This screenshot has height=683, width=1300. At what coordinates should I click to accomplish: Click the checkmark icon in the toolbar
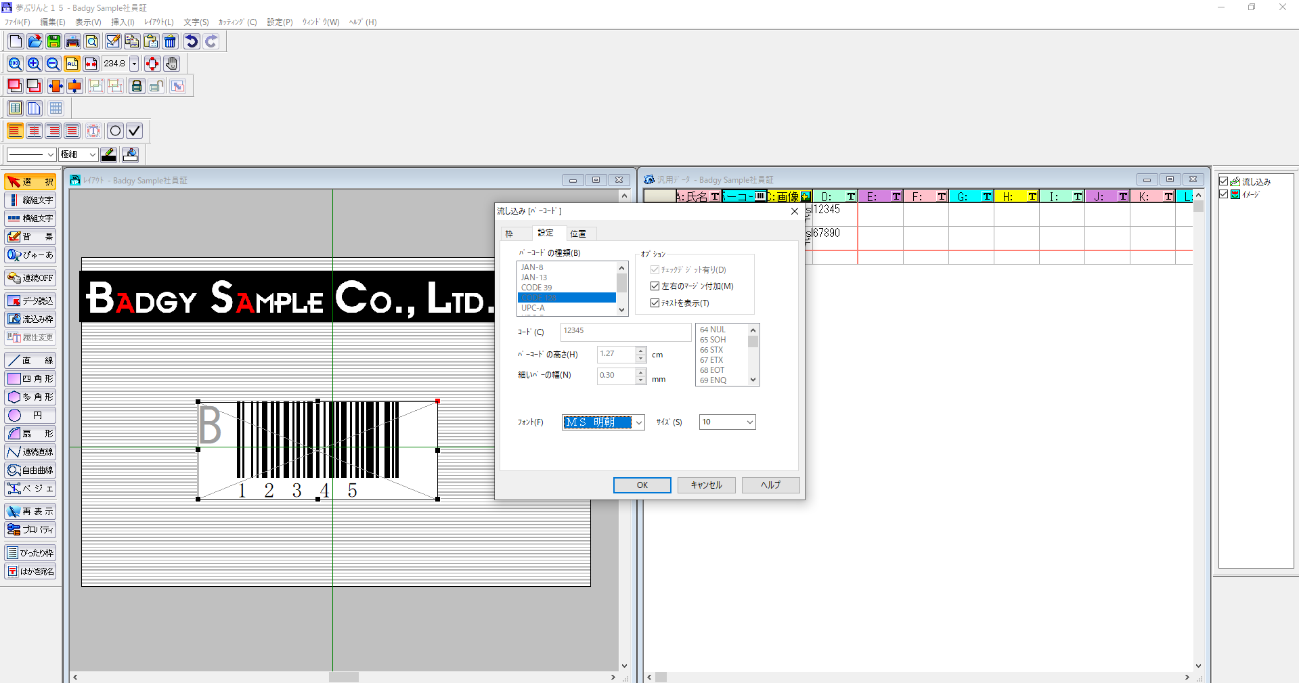tap(135, 131)
